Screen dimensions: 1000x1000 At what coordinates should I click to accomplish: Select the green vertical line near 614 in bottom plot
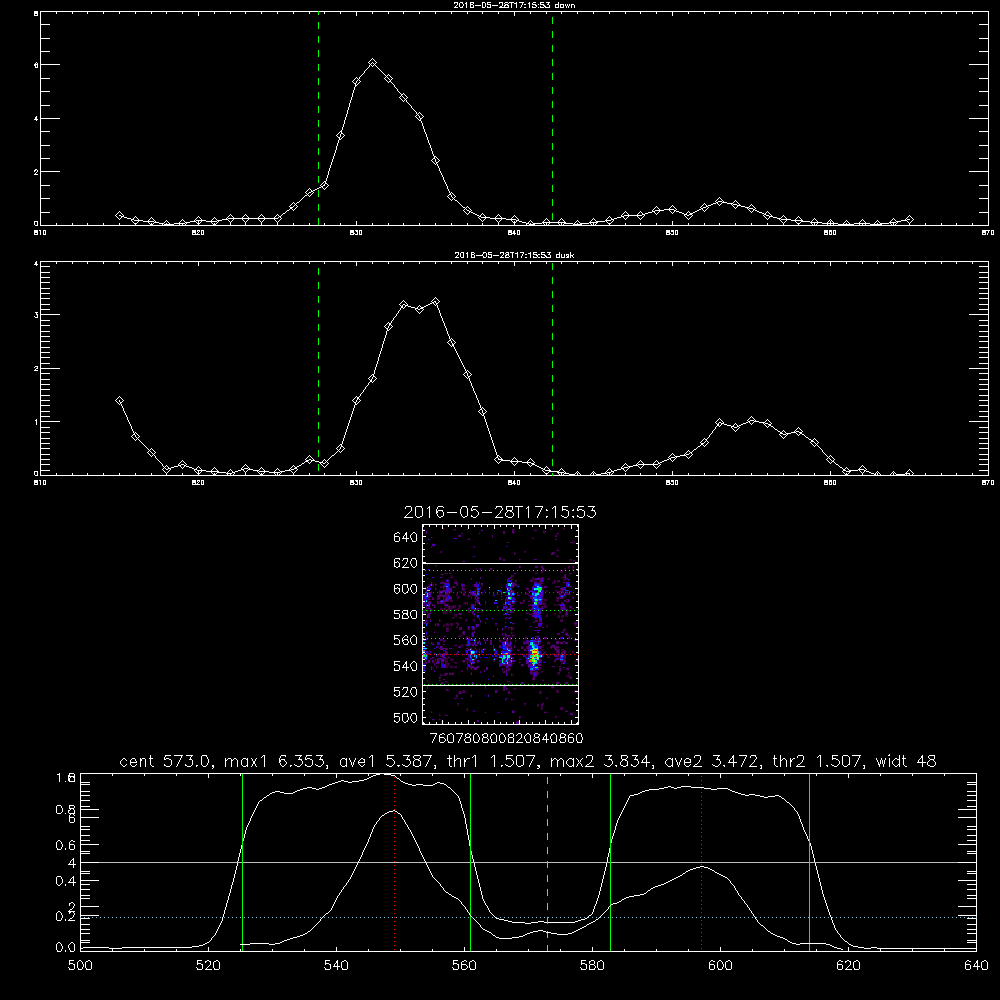809,862
